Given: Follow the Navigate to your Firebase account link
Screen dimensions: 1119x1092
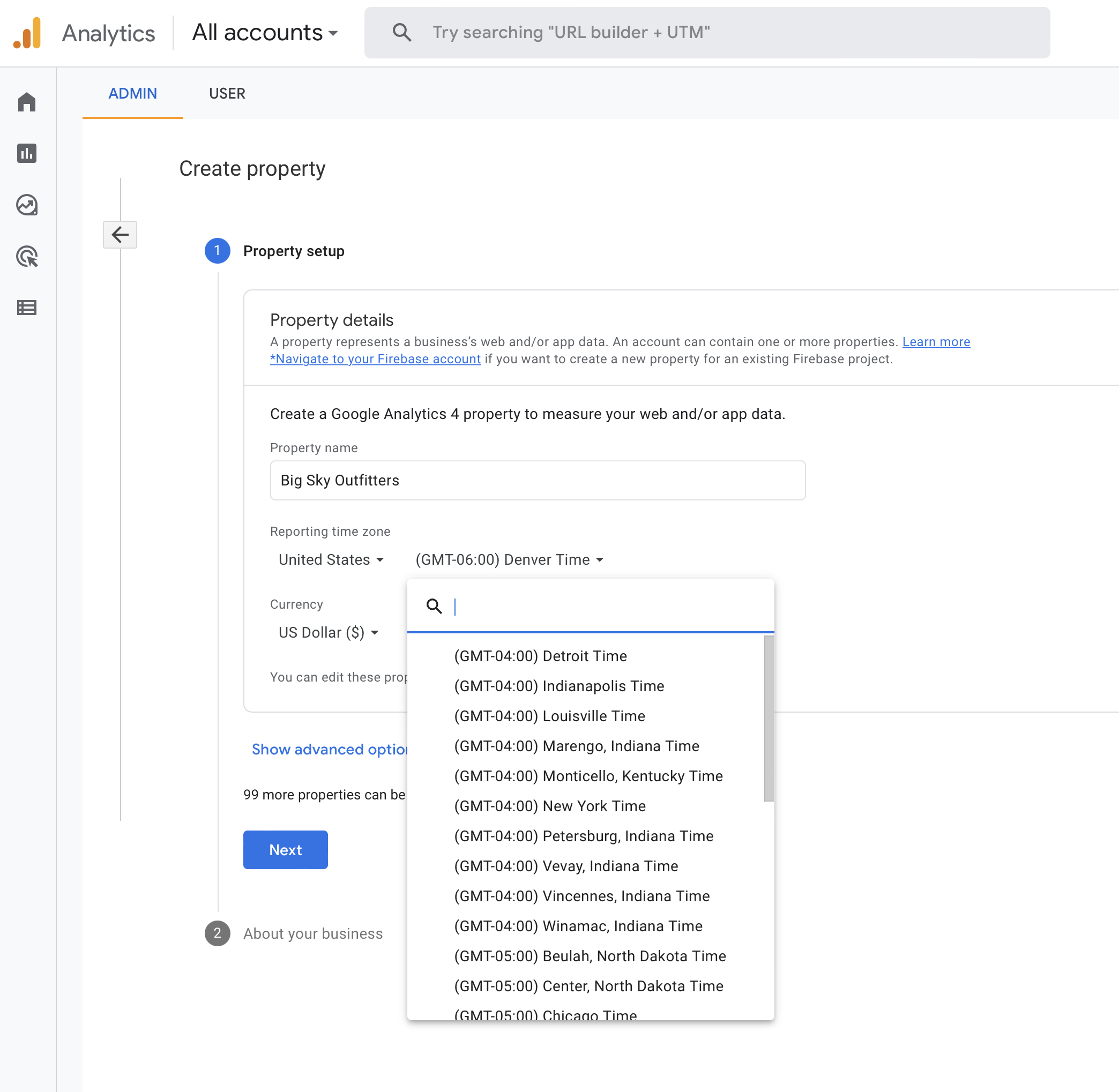Looking at the screenshot, I should coord(375,359).
